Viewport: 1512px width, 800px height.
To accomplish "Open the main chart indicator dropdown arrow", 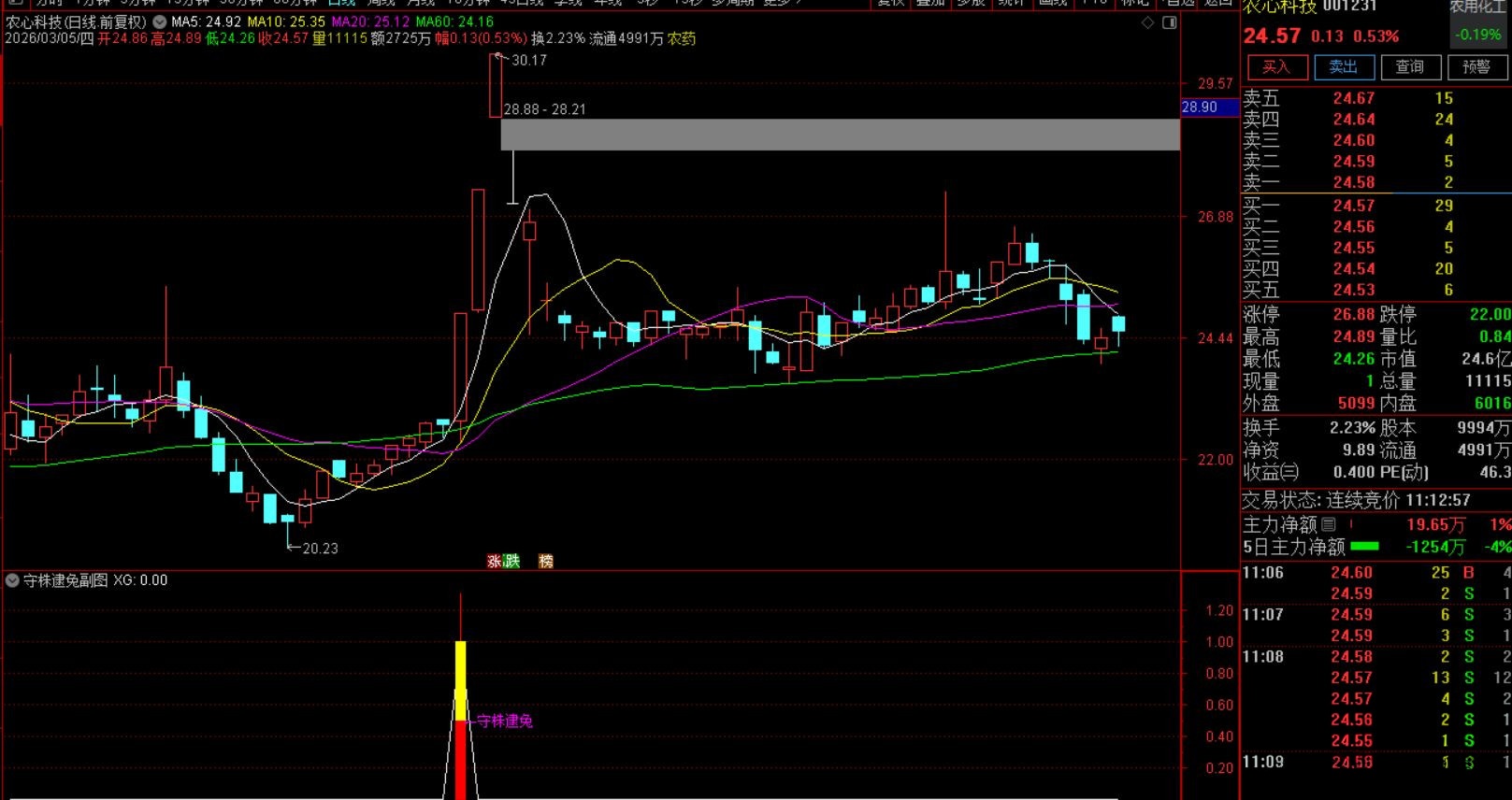I will pos(160,21).
